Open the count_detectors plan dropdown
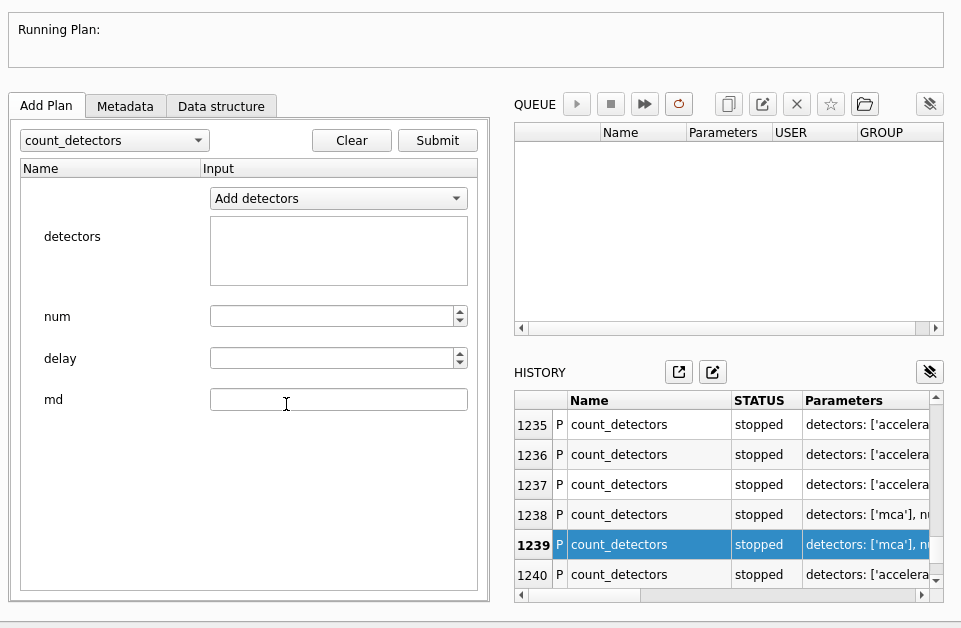Viewport: 961px width, 628px height. coord(115,140)
